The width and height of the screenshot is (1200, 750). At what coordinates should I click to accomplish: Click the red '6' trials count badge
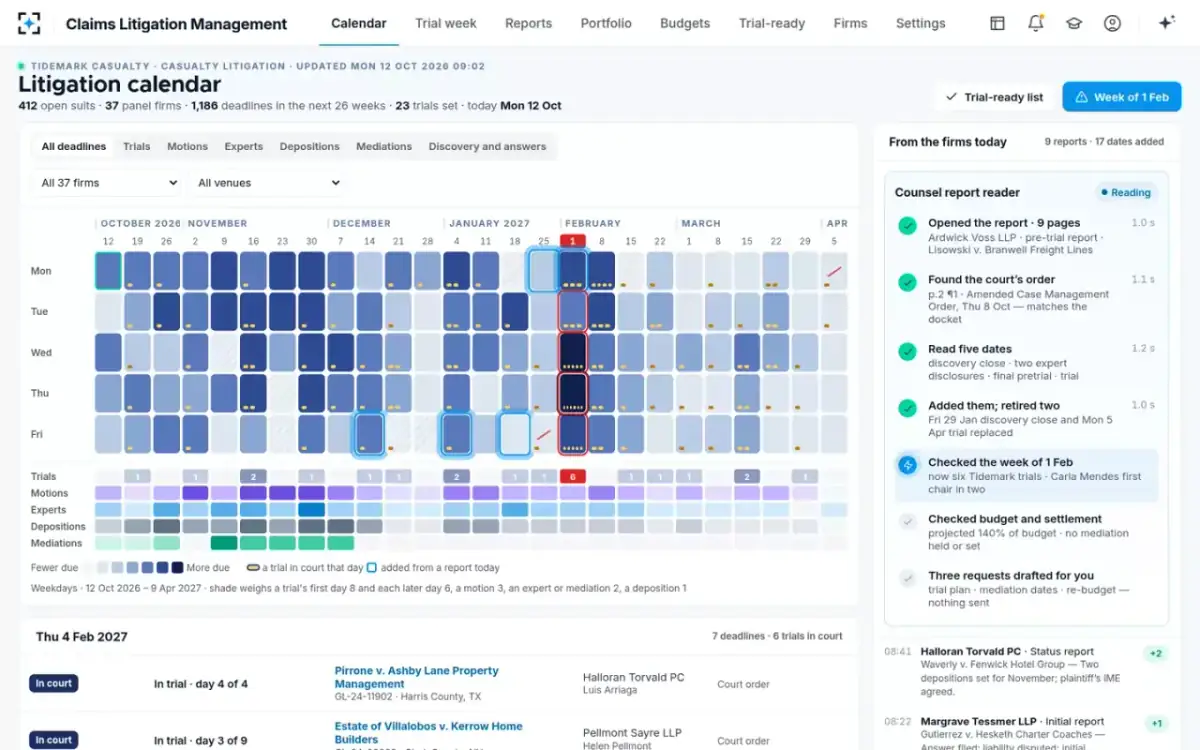point(573,476)
